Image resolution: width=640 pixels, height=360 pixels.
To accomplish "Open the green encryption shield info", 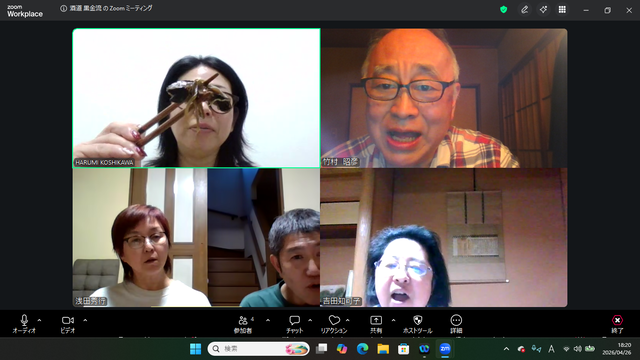I will coord(504,9).
